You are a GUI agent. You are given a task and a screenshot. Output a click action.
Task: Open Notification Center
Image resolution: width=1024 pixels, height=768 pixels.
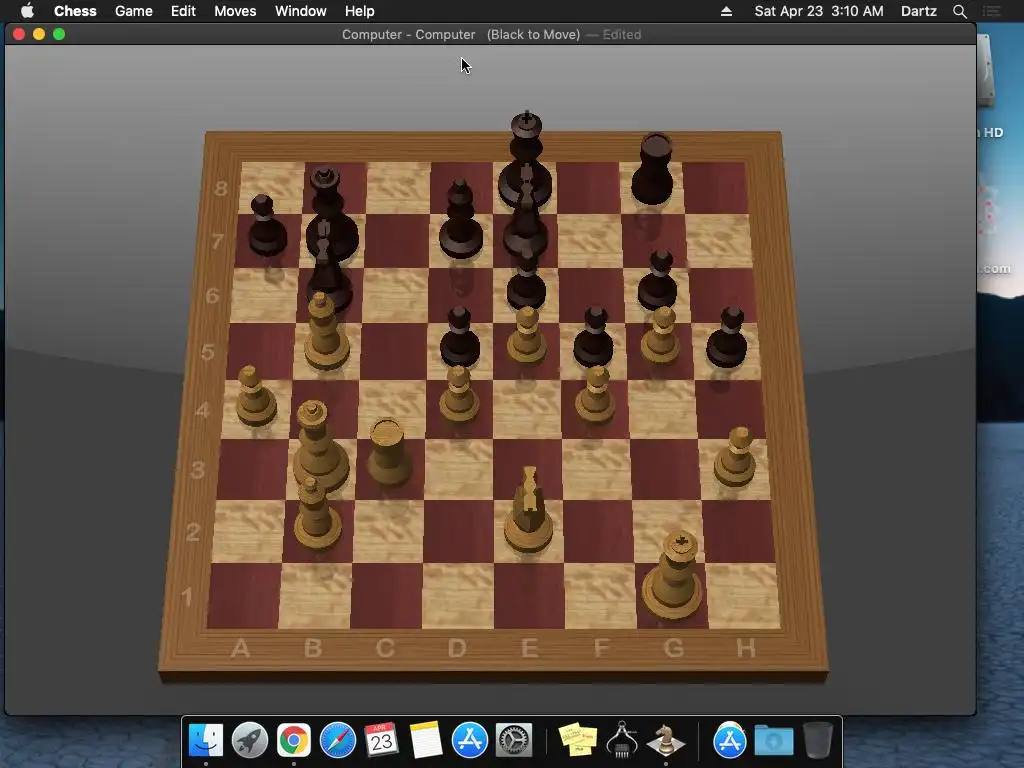(991, 11)
